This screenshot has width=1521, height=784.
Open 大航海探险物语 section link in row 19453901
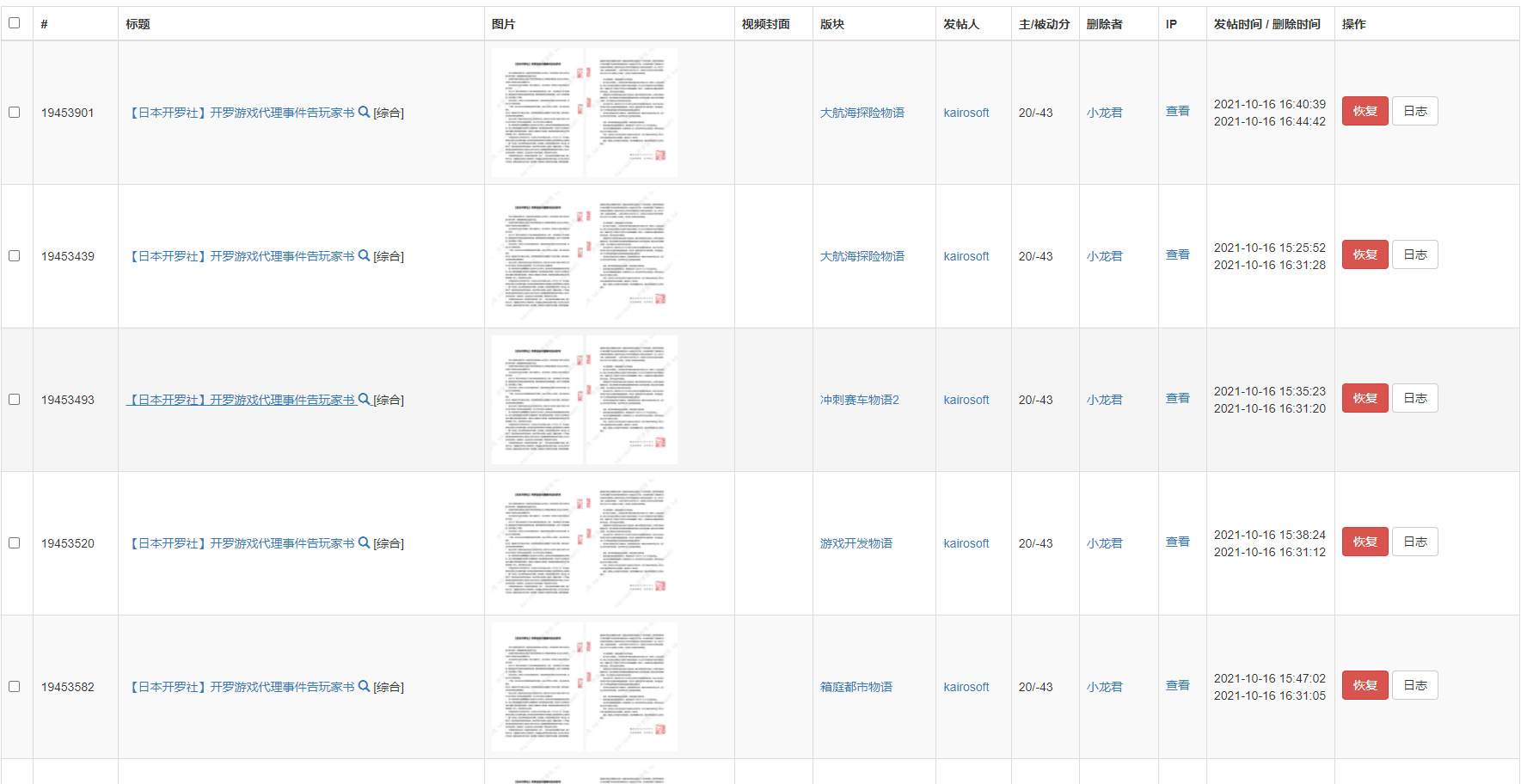(862, 113)
